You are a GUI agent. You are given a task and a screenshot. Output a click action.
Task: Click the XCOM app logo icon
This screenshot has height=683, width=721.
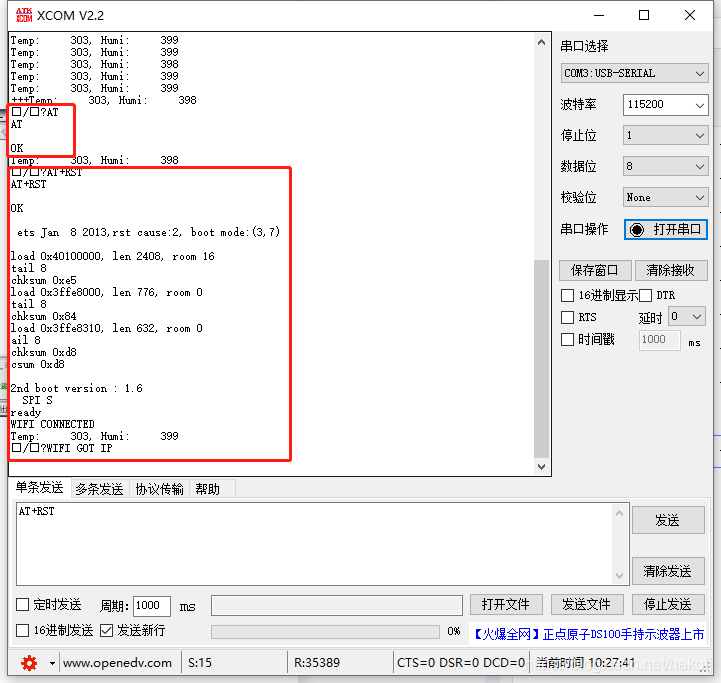coord(24,15)
